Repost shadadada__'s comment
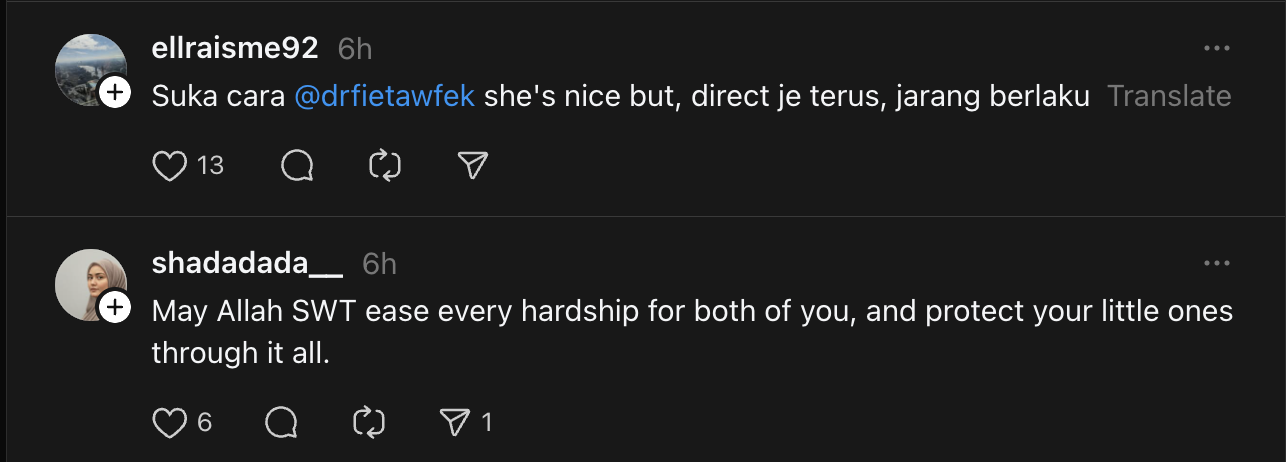The height and width of the screenshot is (462, 1286). (370, 423)
